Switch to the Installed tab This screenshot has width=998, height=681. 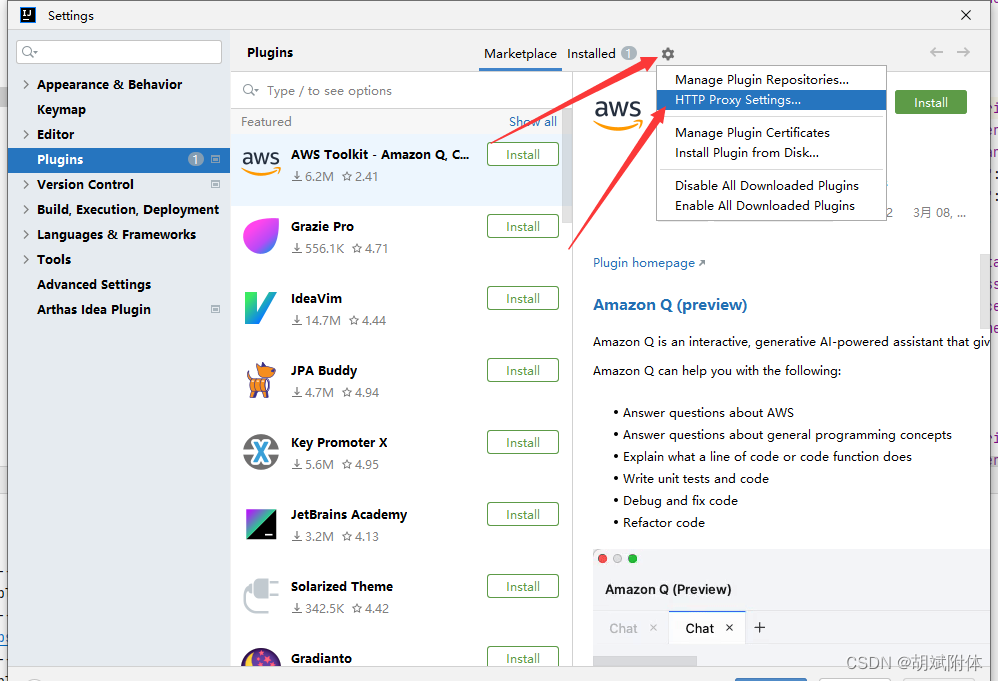[591, 53]
